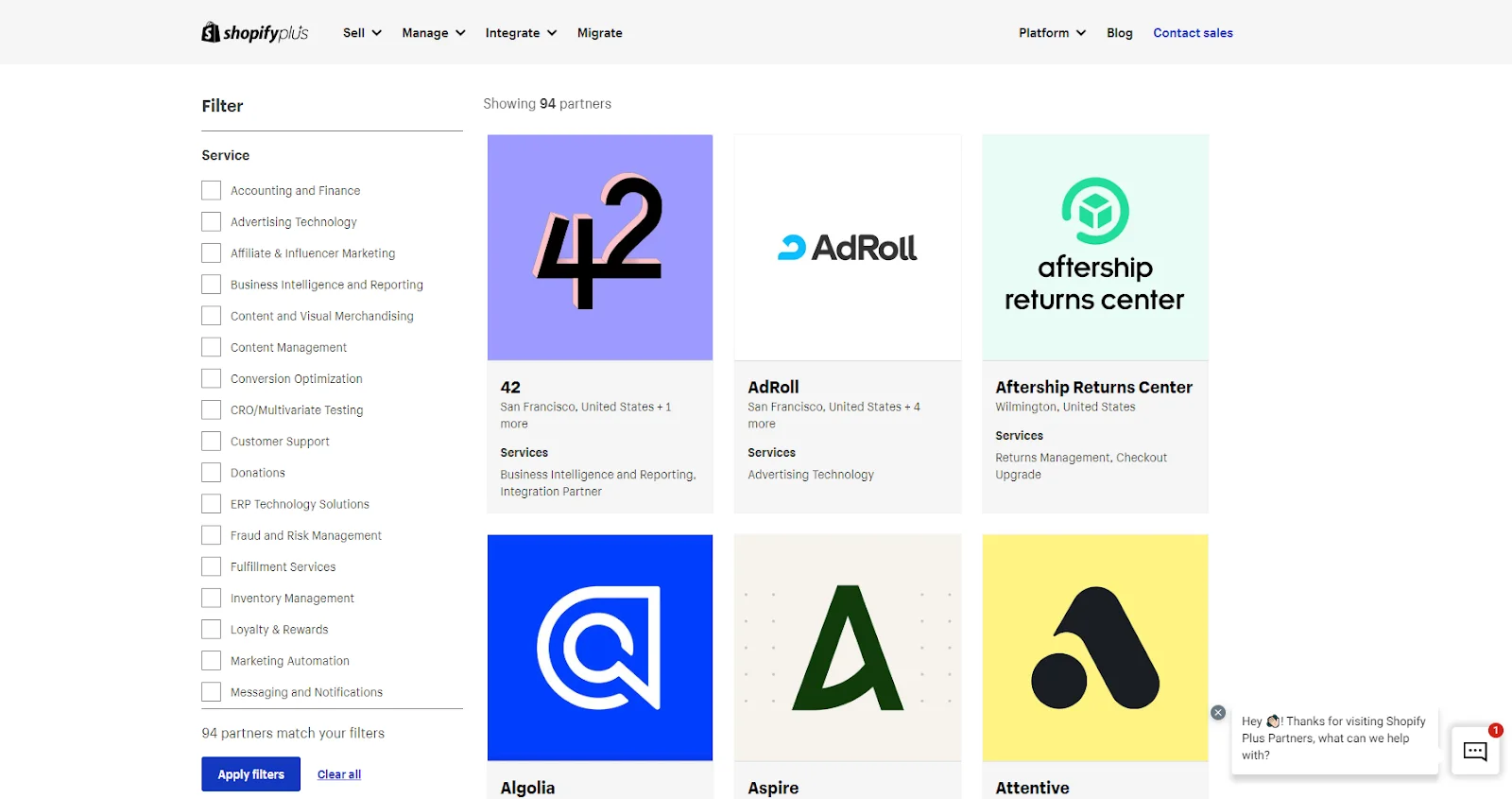1512x799 pixels.
Task: Click the Clear all link
Action: pyautogui.click(x=339, y=774)
